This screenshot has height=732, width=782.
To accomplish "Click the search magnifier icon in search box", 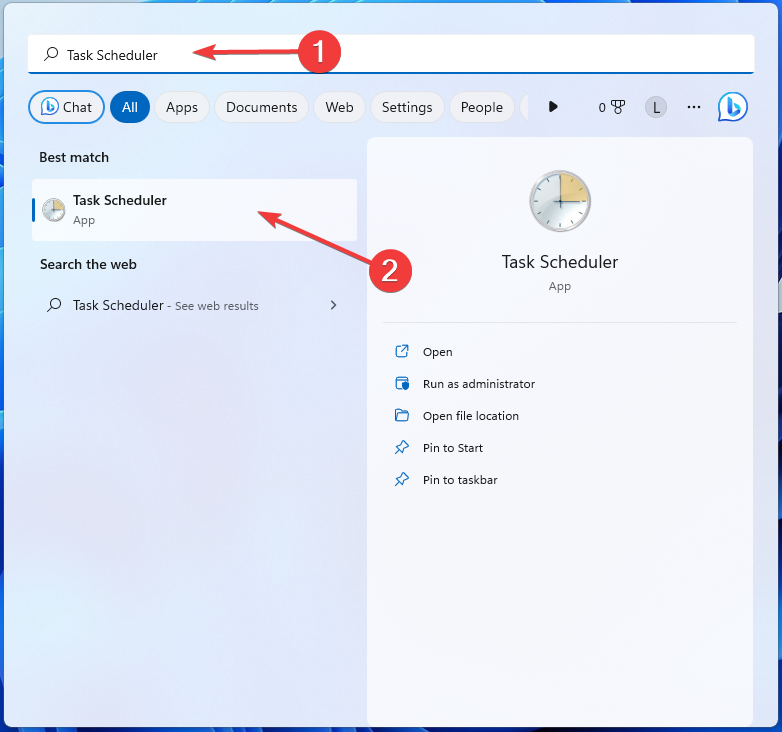I will 51,55.
